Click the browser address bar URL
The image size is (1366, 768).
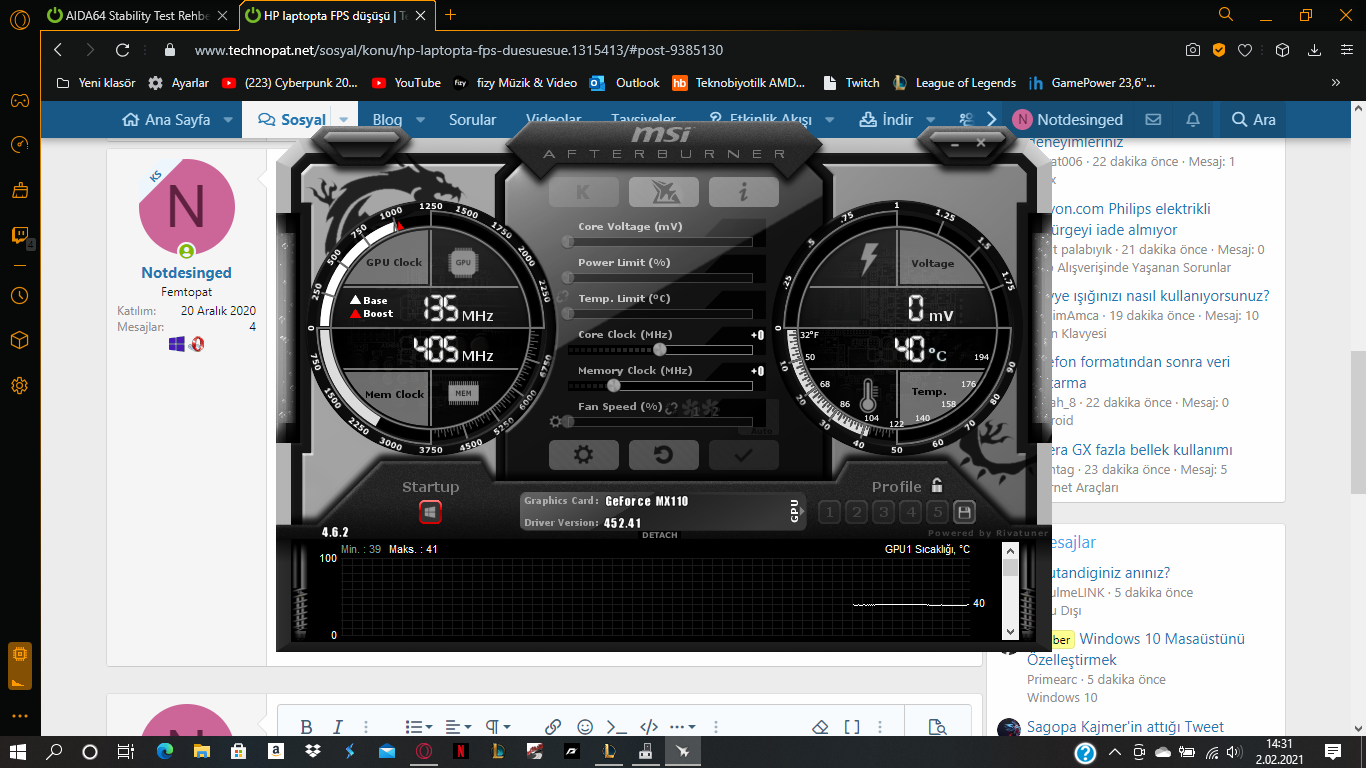pyautogui.click(x=459, y=50)
